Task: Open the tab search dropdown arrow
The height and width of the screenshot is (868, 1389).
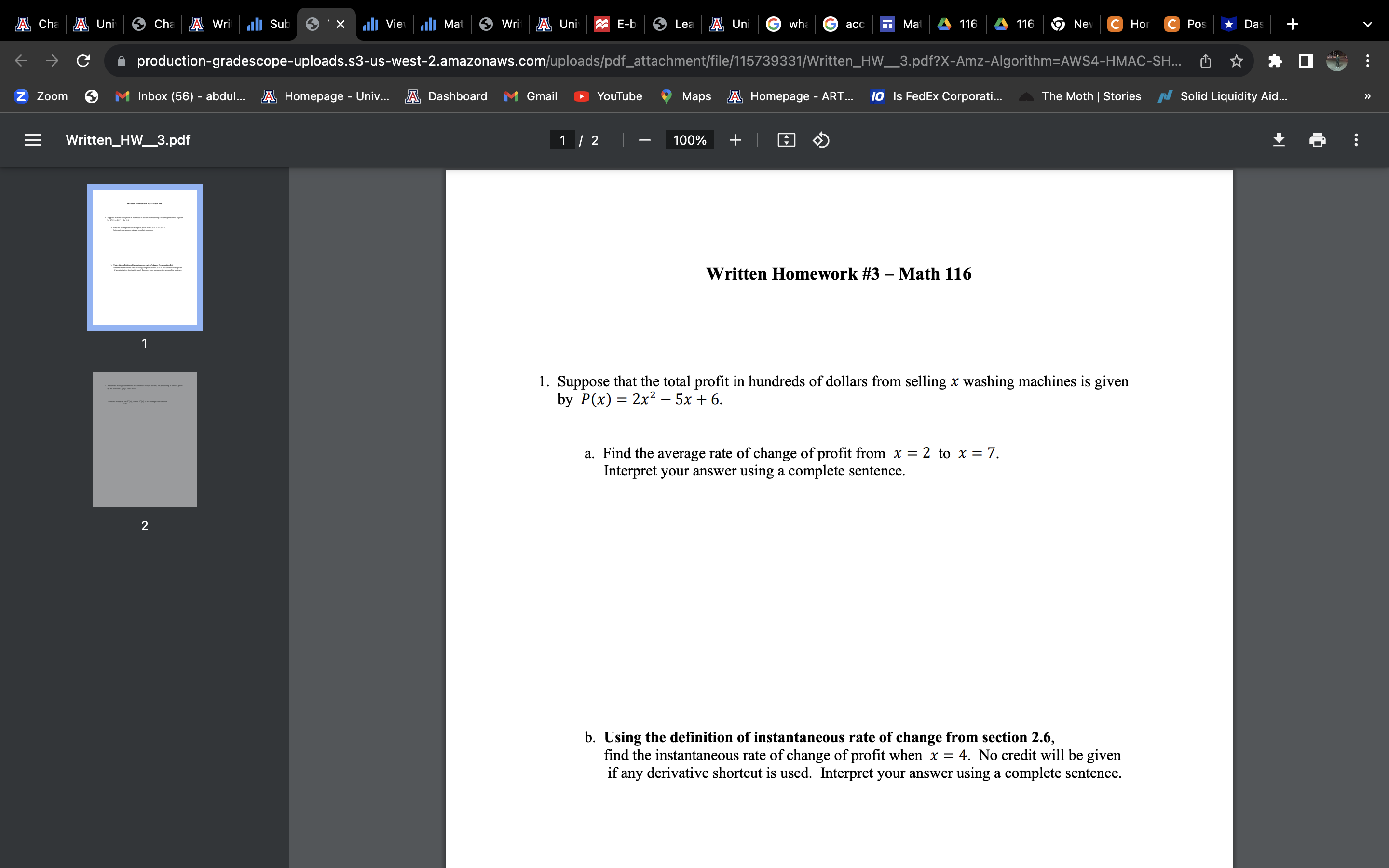Action: tap(1367, 24)
